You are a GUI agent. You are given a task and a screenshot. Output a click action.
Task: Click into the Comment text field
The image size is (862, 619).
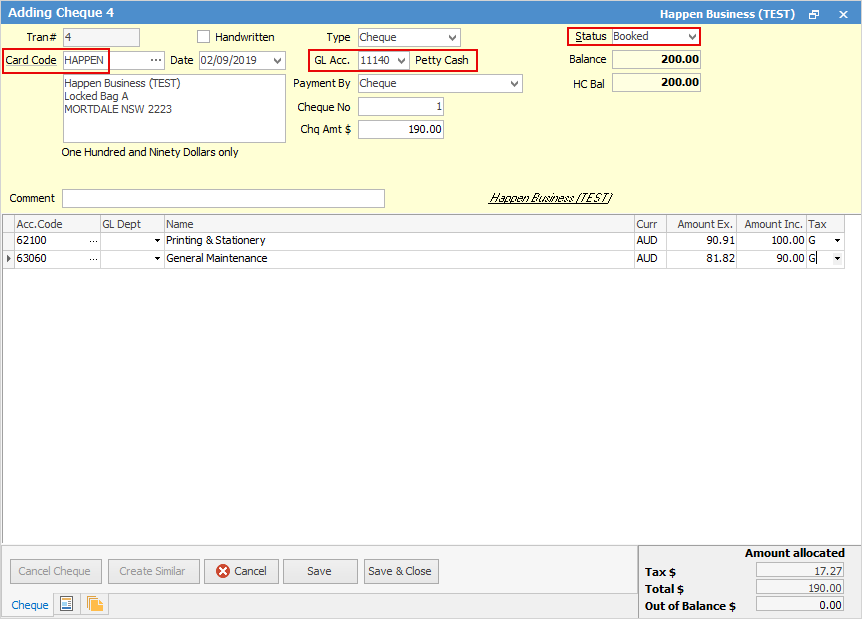223,198
